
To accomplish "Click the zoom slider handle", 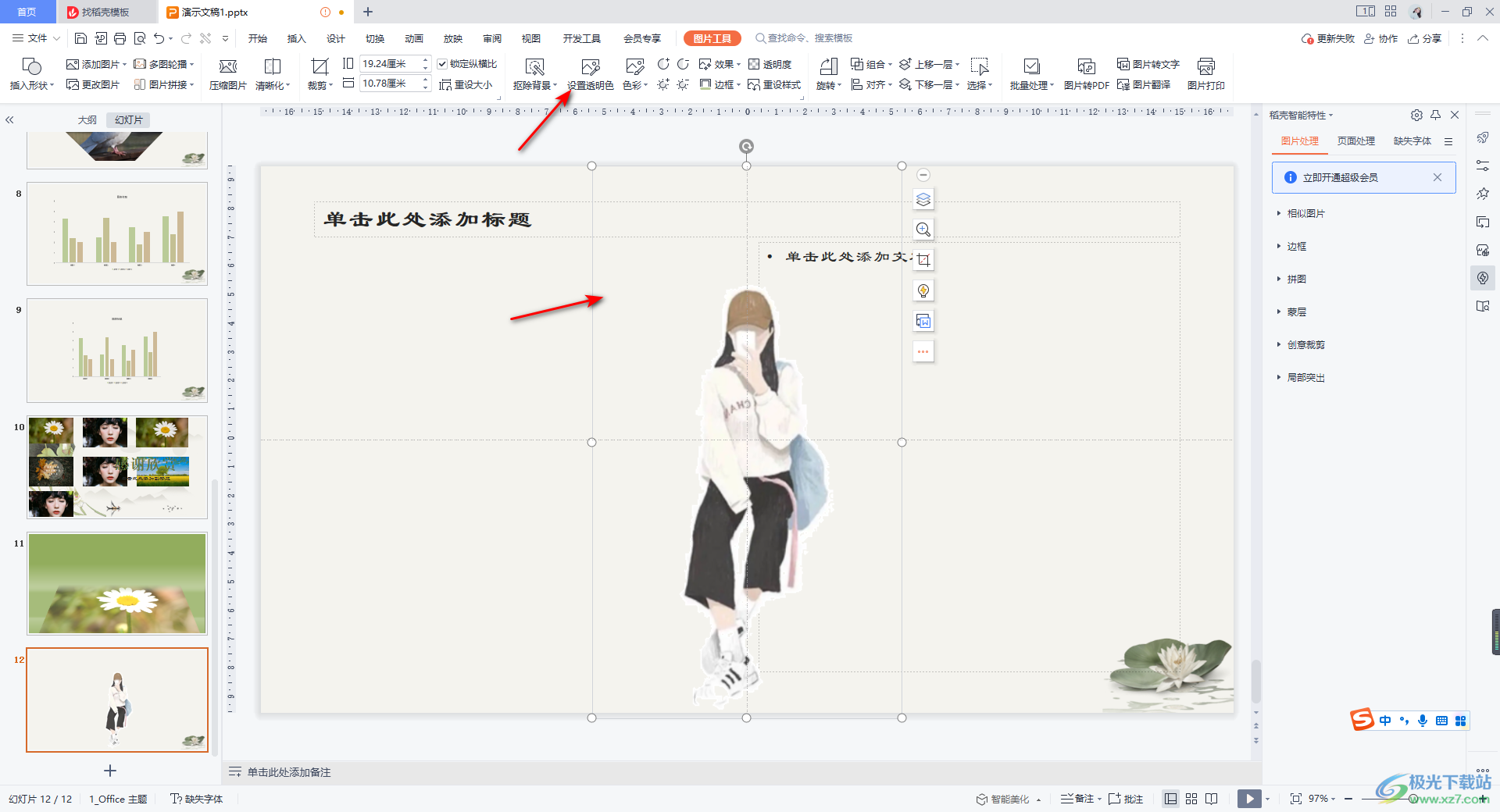I will pyautogui.click(x=1413, y=799).
